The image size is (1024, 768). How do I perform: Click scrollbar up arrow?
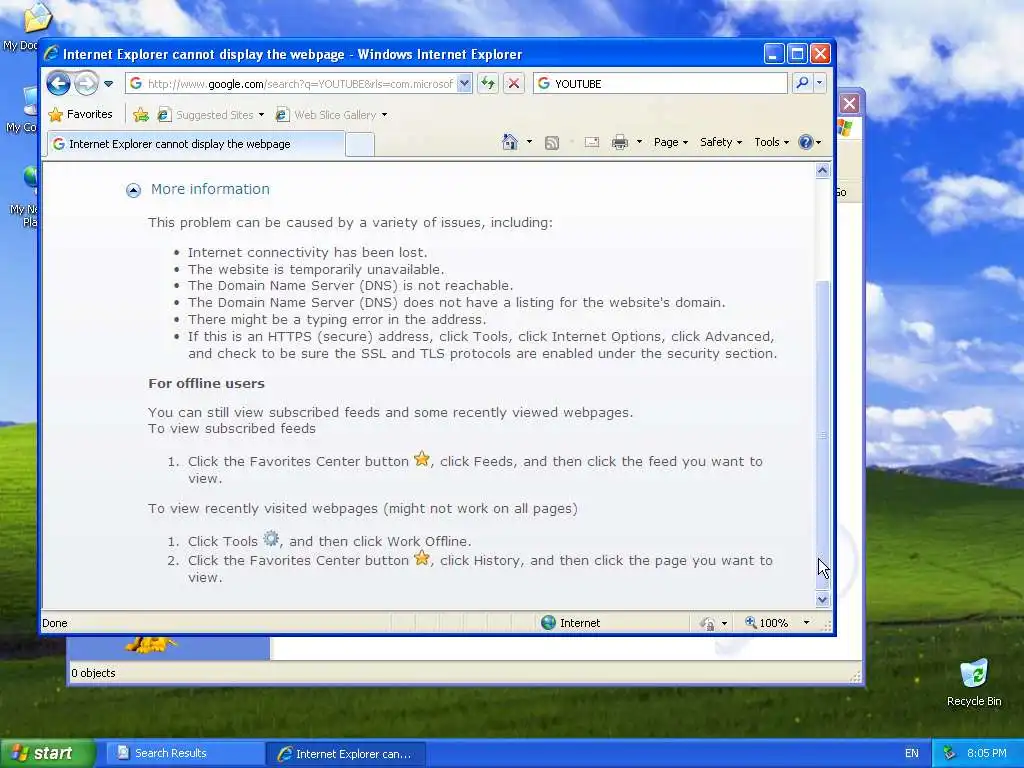(823, 170)
